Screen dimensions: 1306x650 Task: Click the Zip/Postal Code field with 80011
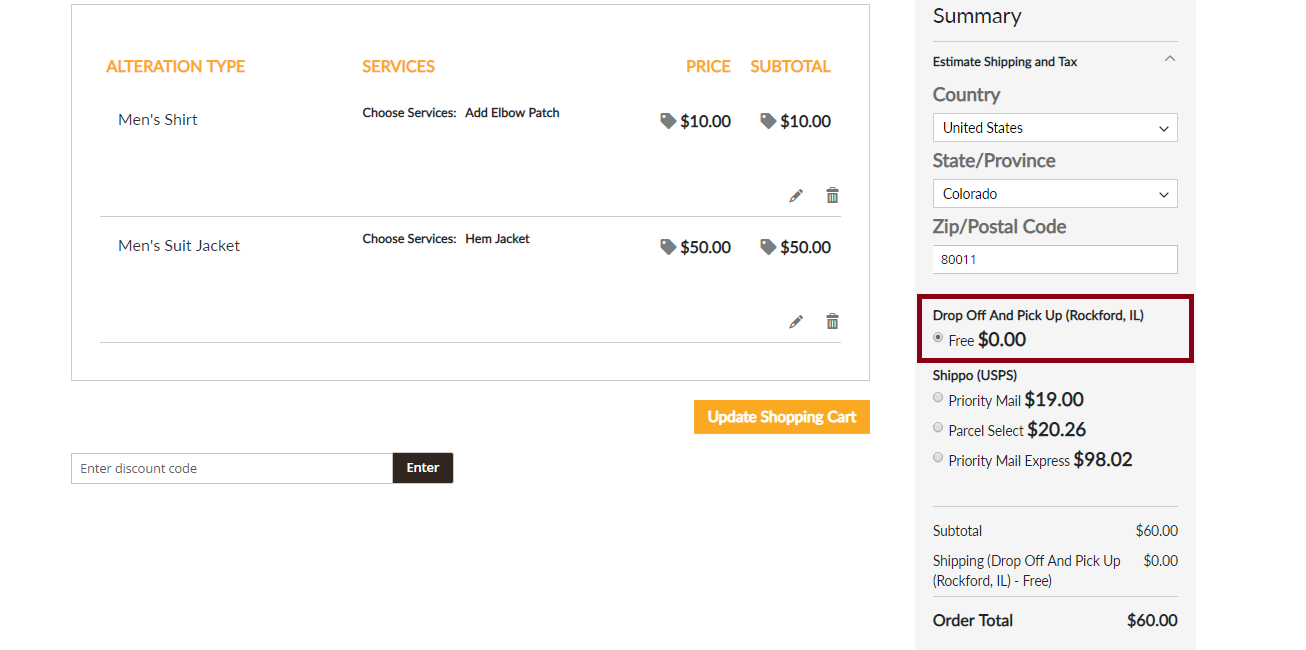pos(1055,259)
